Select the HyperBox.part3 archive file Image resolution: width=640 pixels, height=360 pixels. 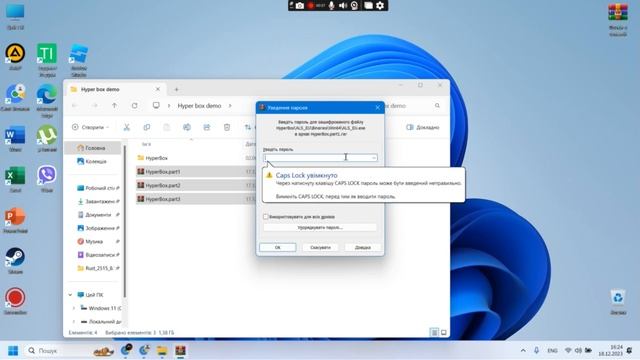click(196, 199)
